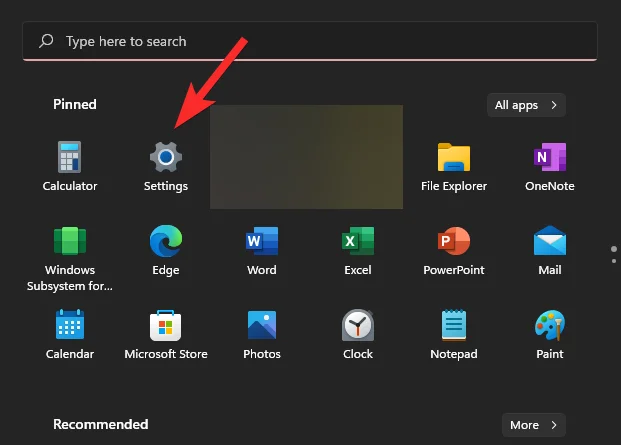The image size is (621, 445).
Task: Launch File Explorer from pinned apps
Action: (454, 157)
